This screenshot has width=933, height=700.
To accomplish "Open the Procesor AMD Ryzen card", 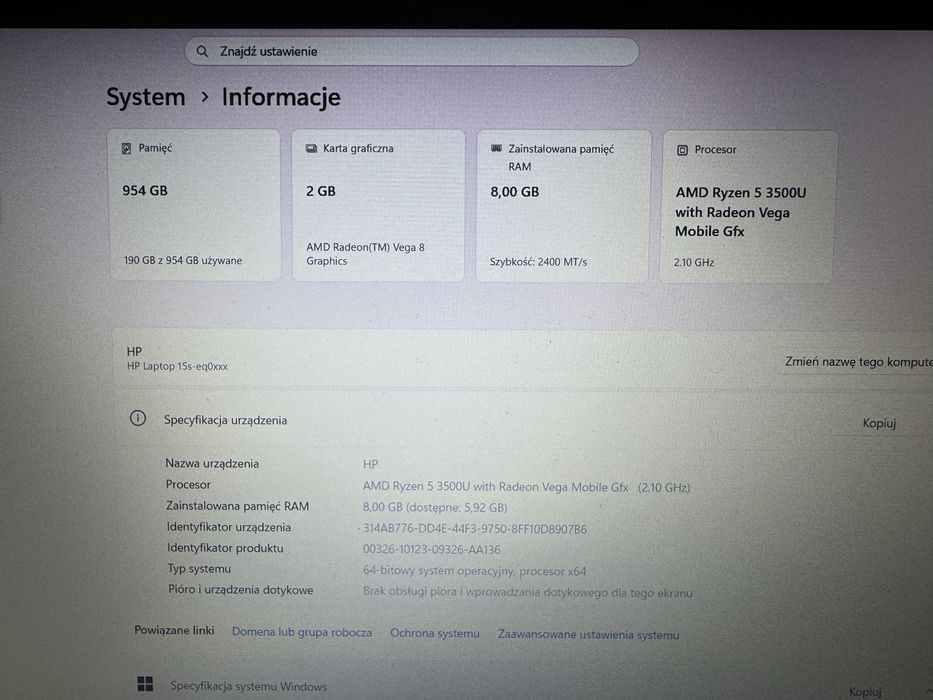I will pyautogui.click(x=747, y=207).
